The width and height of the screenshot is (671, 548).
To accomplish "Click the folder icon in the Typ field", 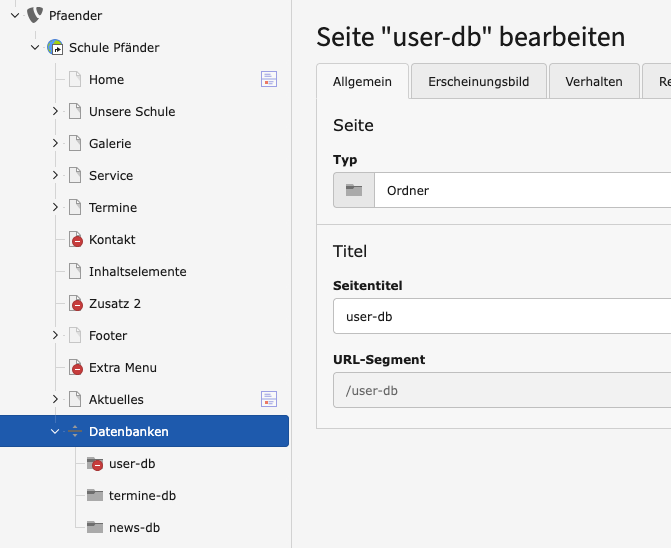I will coord(354,190).
